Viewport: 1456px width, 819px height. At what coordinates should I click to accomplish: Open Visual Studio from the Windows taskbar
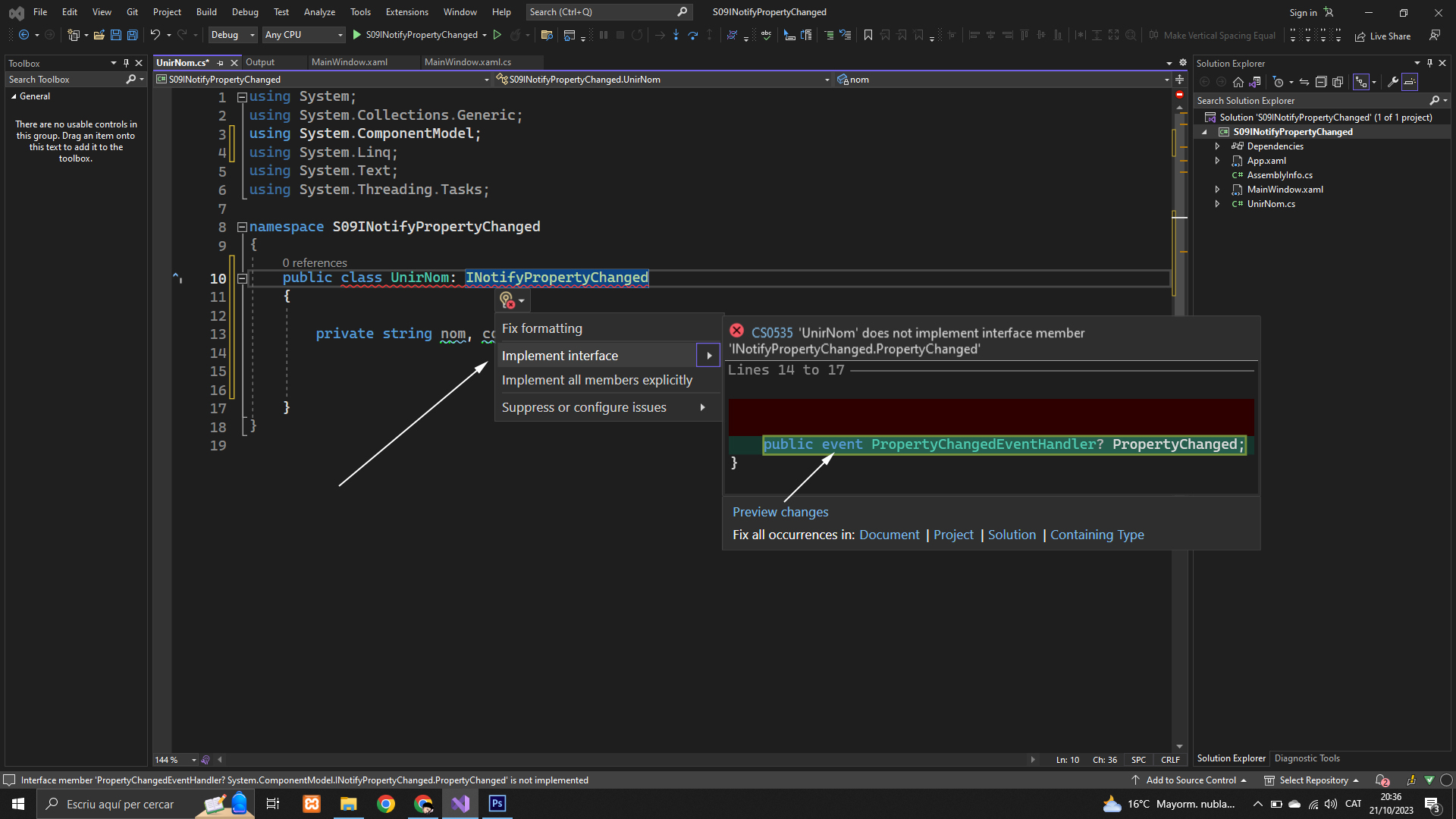[460, 804]
